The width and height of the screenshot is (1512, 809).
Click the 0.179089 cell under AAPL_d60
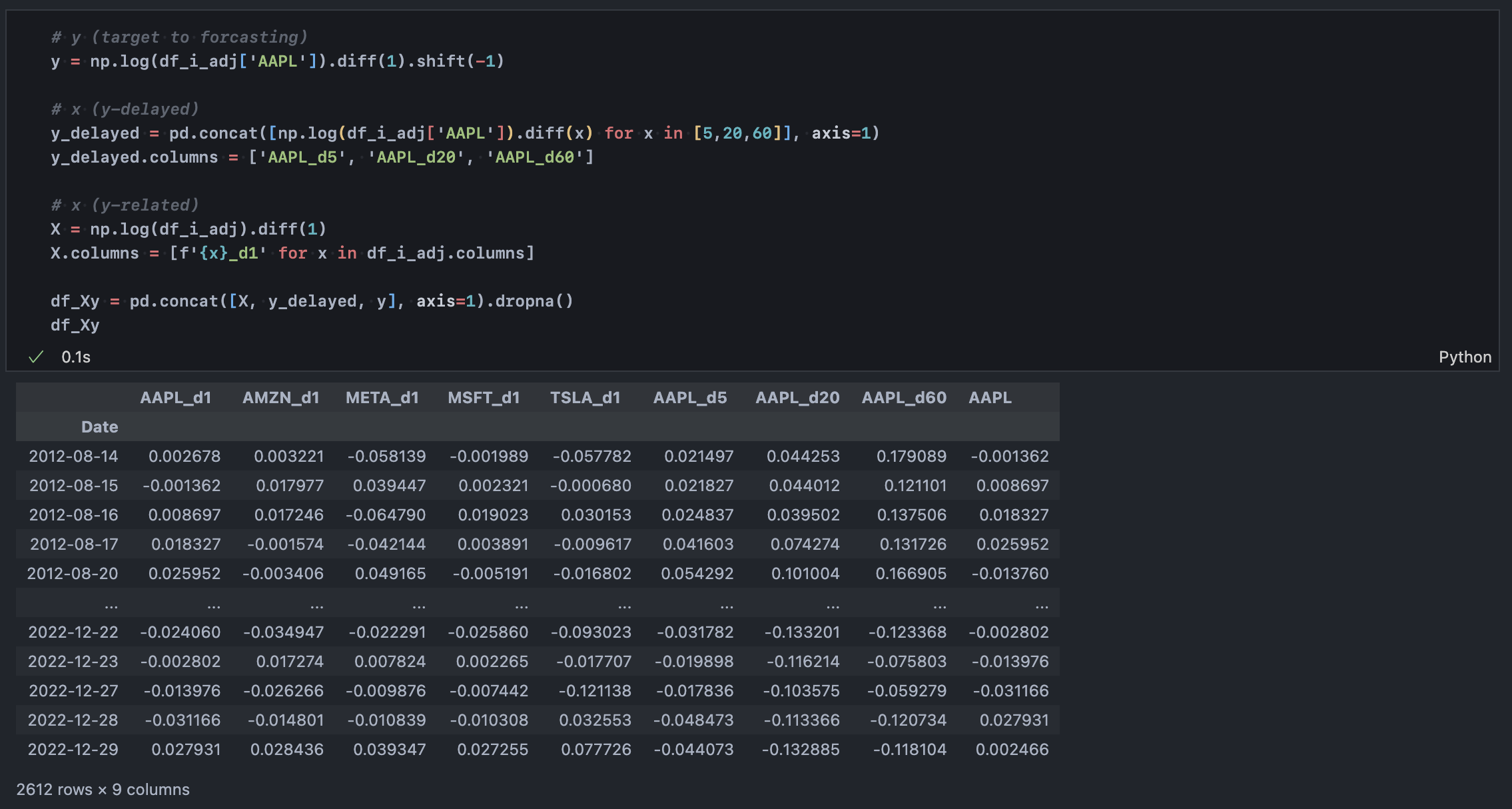[x=912, y=456]
